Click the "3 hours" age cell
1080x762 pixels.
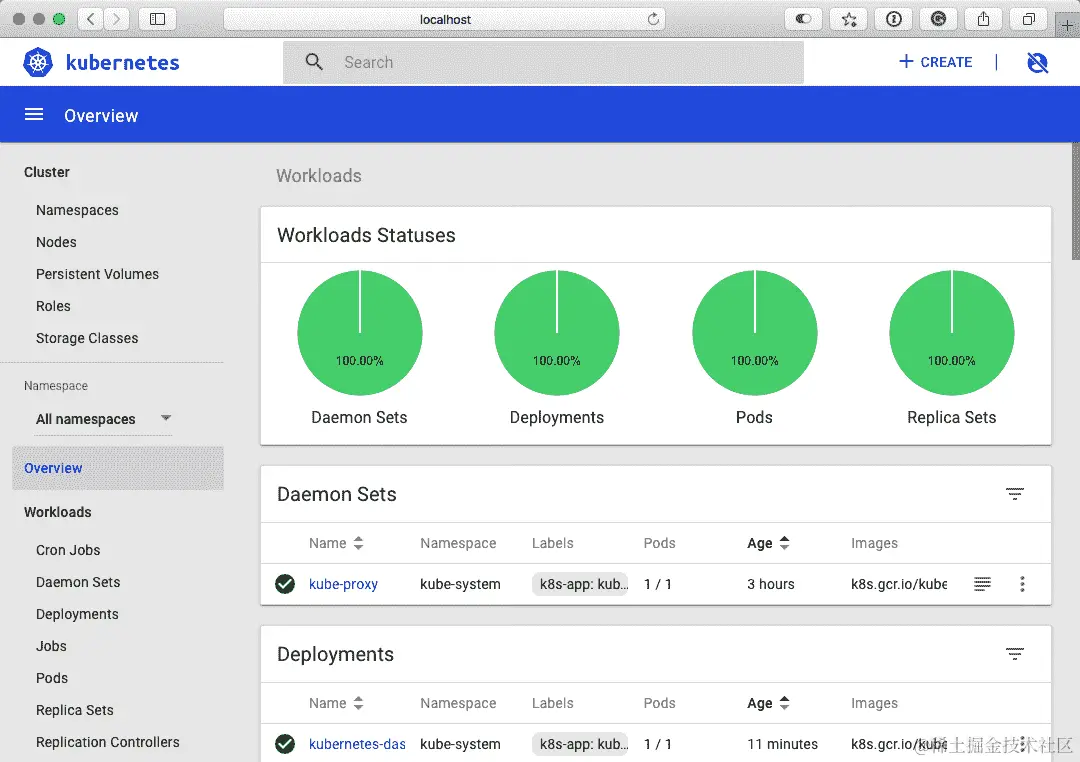click(x=771, y=584)
